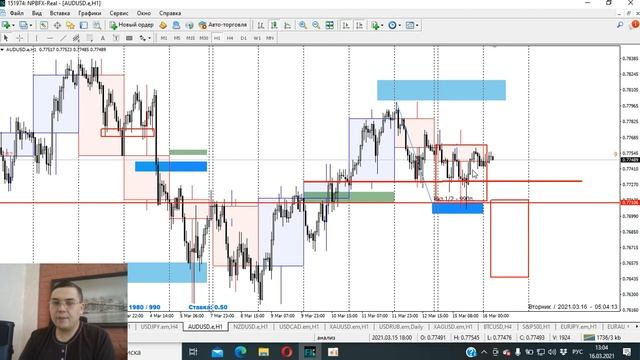Open the Вставка menu
Image resolution: width=640 pixels, height=360 pixels.
(60, 13)
